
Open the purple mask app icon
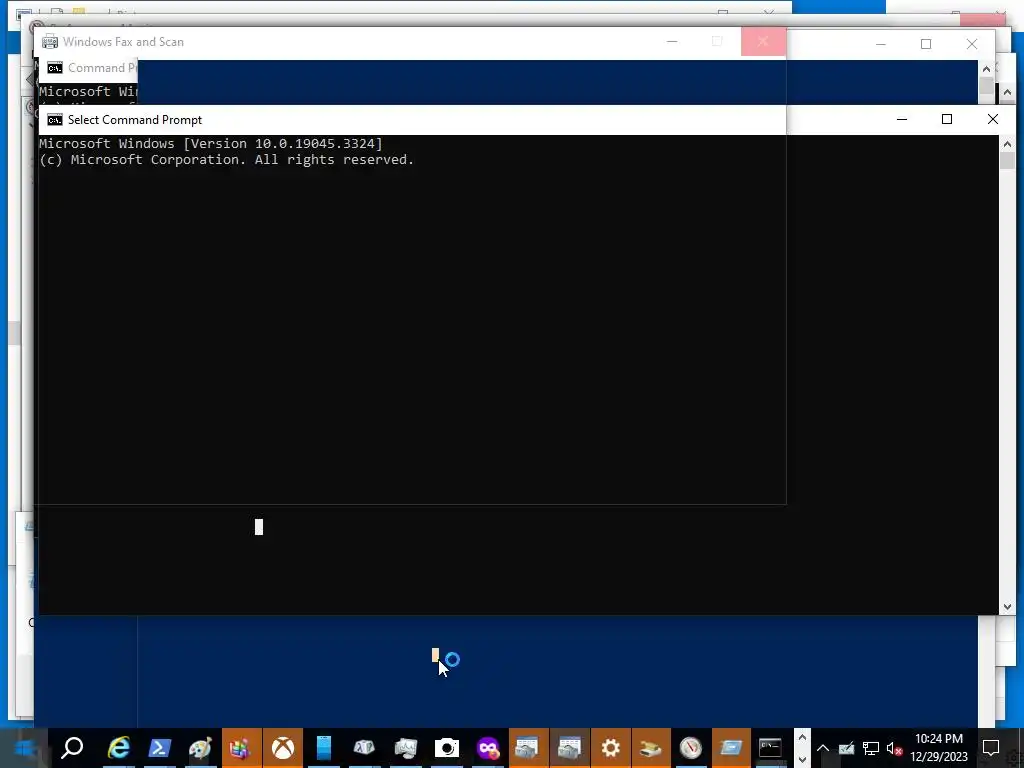(x=488, y=748)
